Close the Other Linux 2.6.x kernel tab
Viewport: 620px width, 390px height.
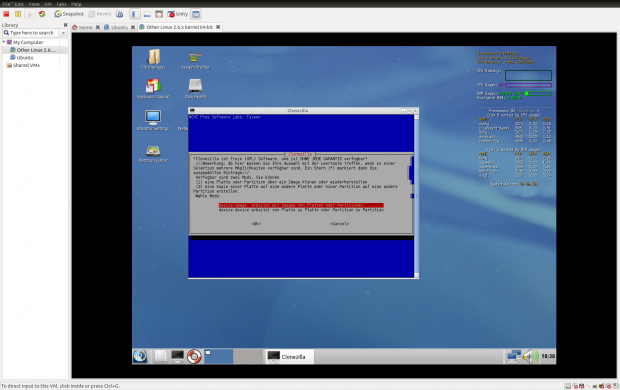coord(218,27)
